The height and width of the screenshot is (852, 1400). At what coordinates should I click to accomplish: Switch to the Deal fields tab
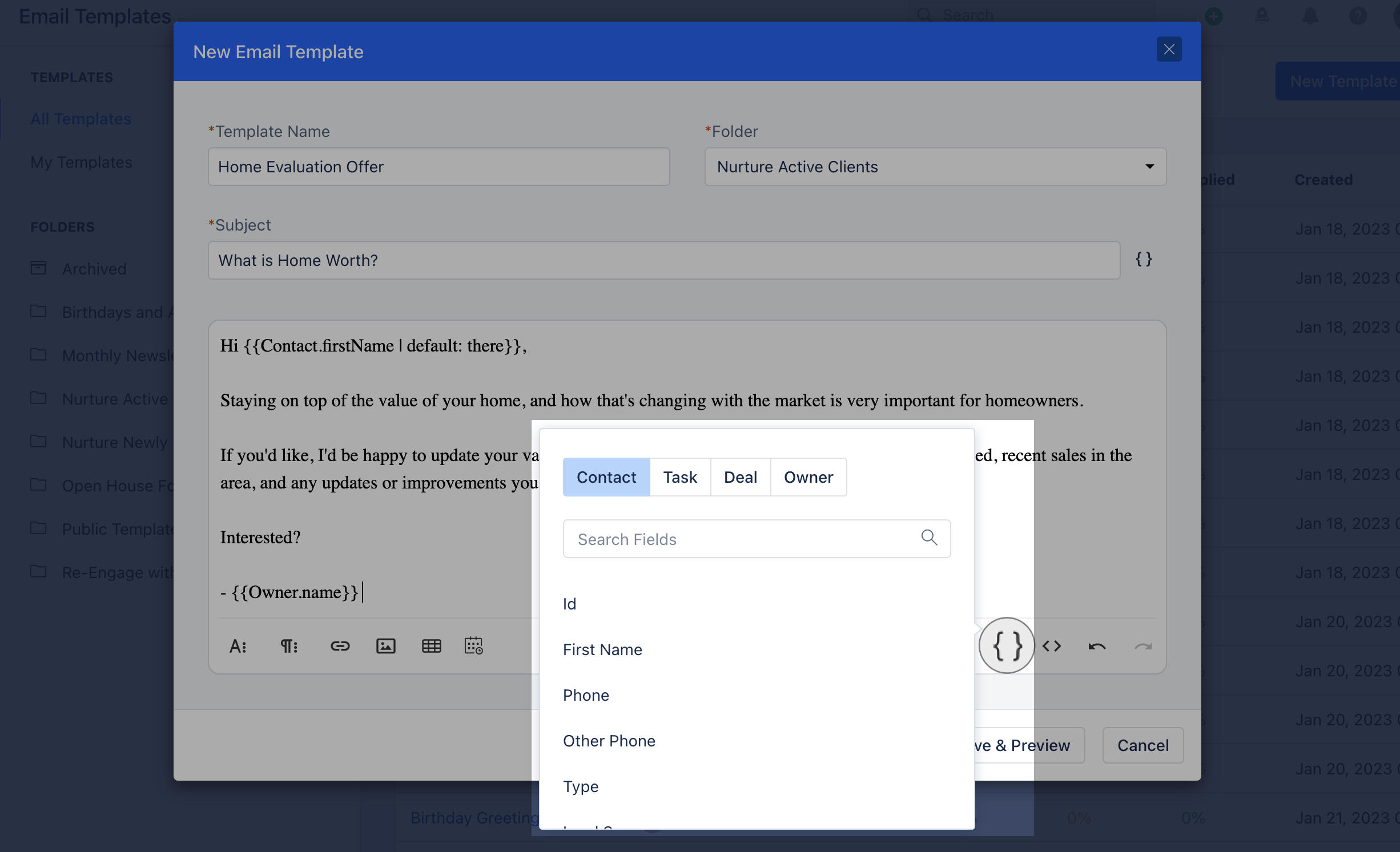coord(741,477)
